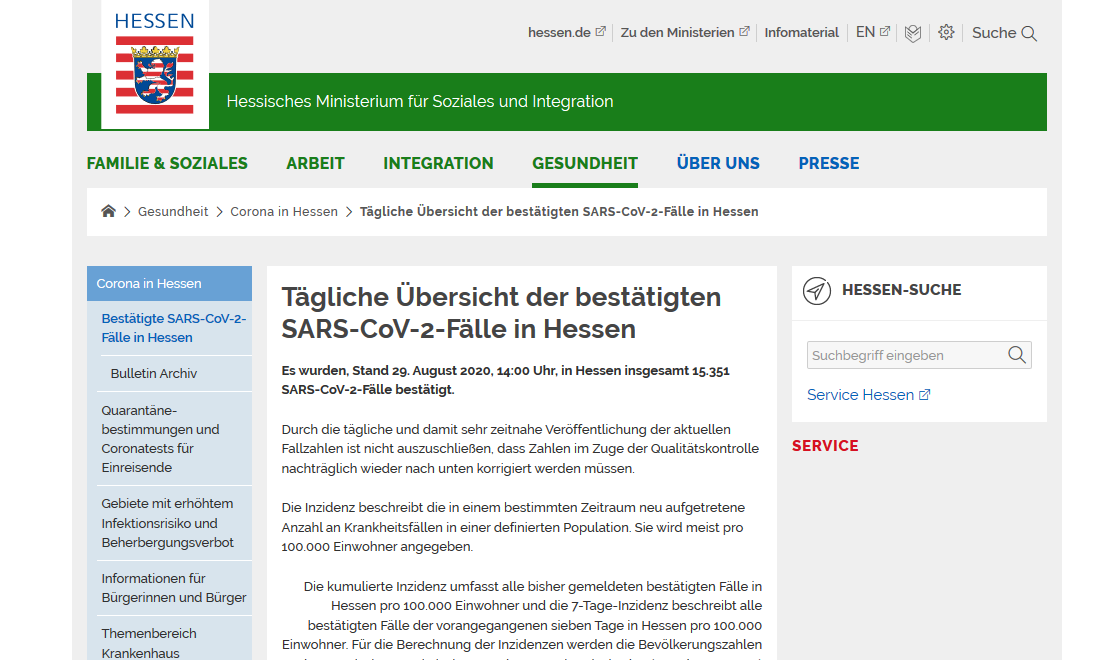Open the easy-language book icon in header

[x=913, y=33]
